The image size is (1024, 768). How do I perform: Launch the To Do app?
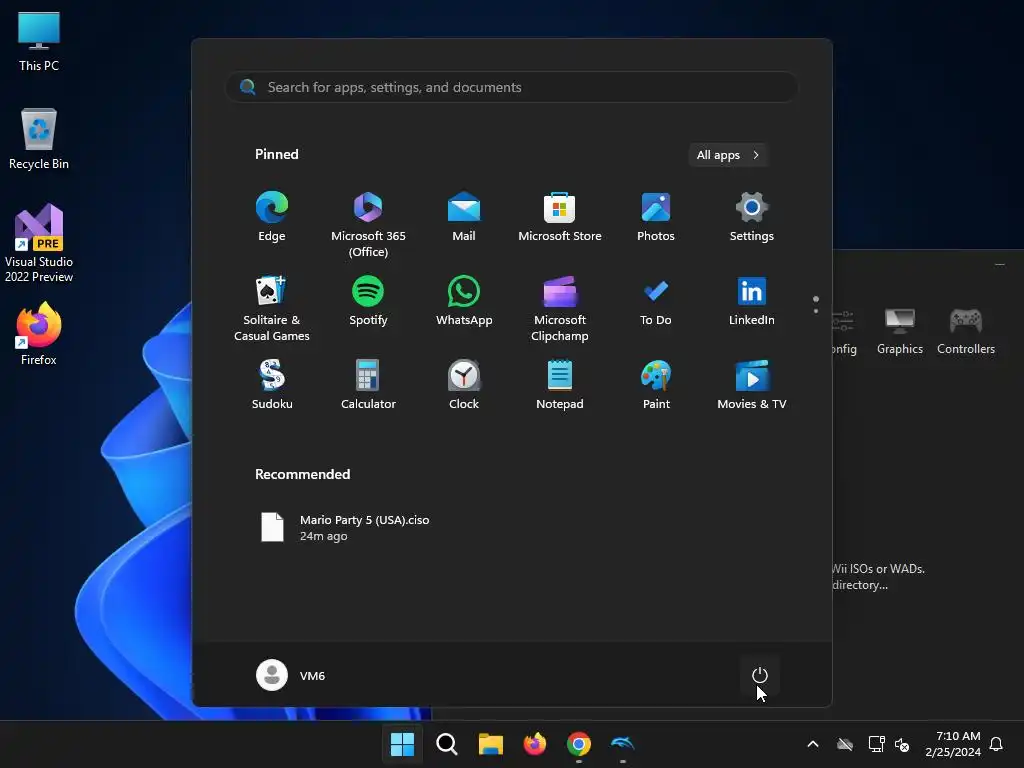click(656, 302)
